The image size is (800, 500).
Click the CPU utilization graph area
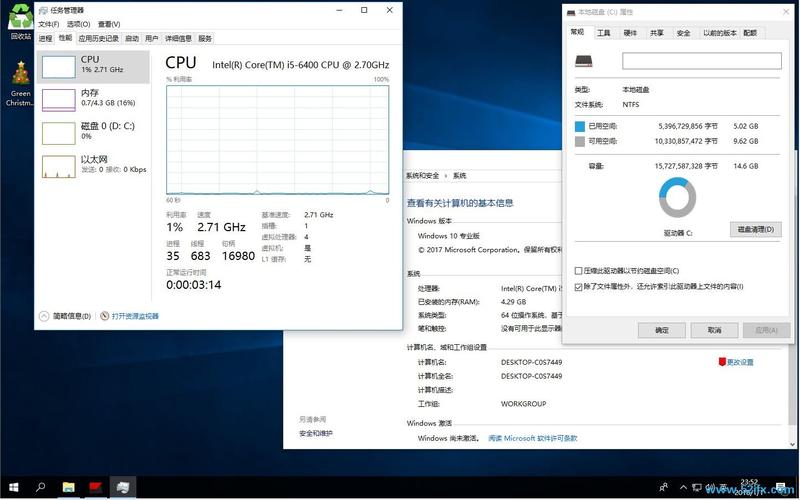pyautogui.click(x=278, y=140)
